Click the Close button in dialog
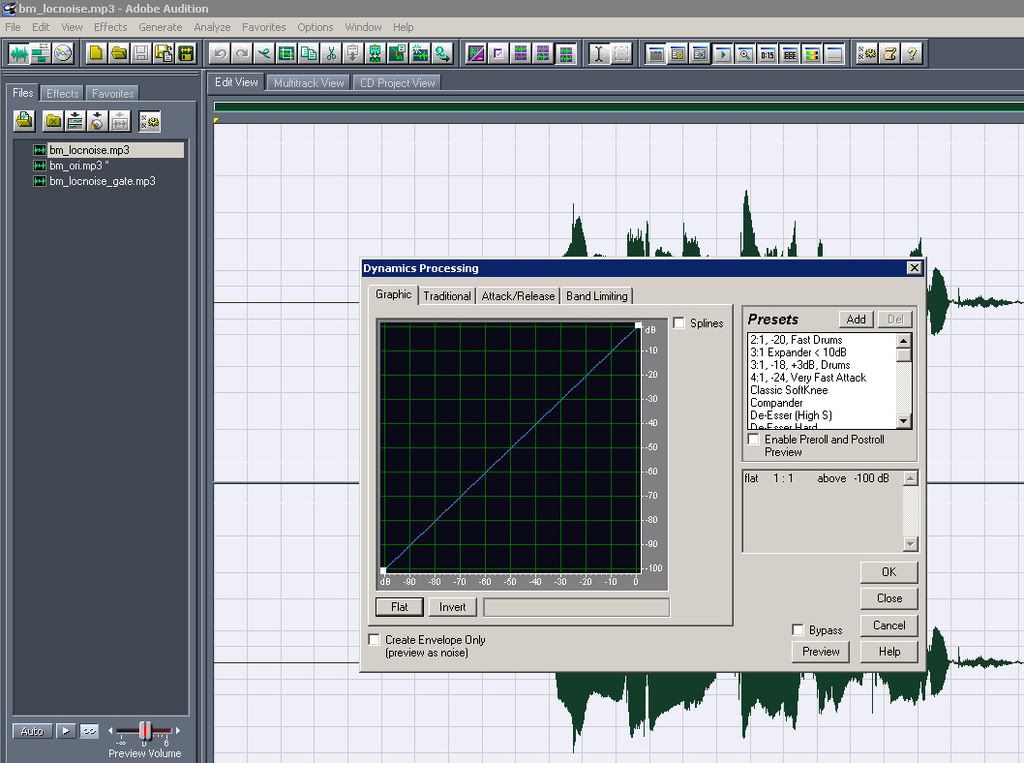The image size is (1024, 763). [889, 598]
